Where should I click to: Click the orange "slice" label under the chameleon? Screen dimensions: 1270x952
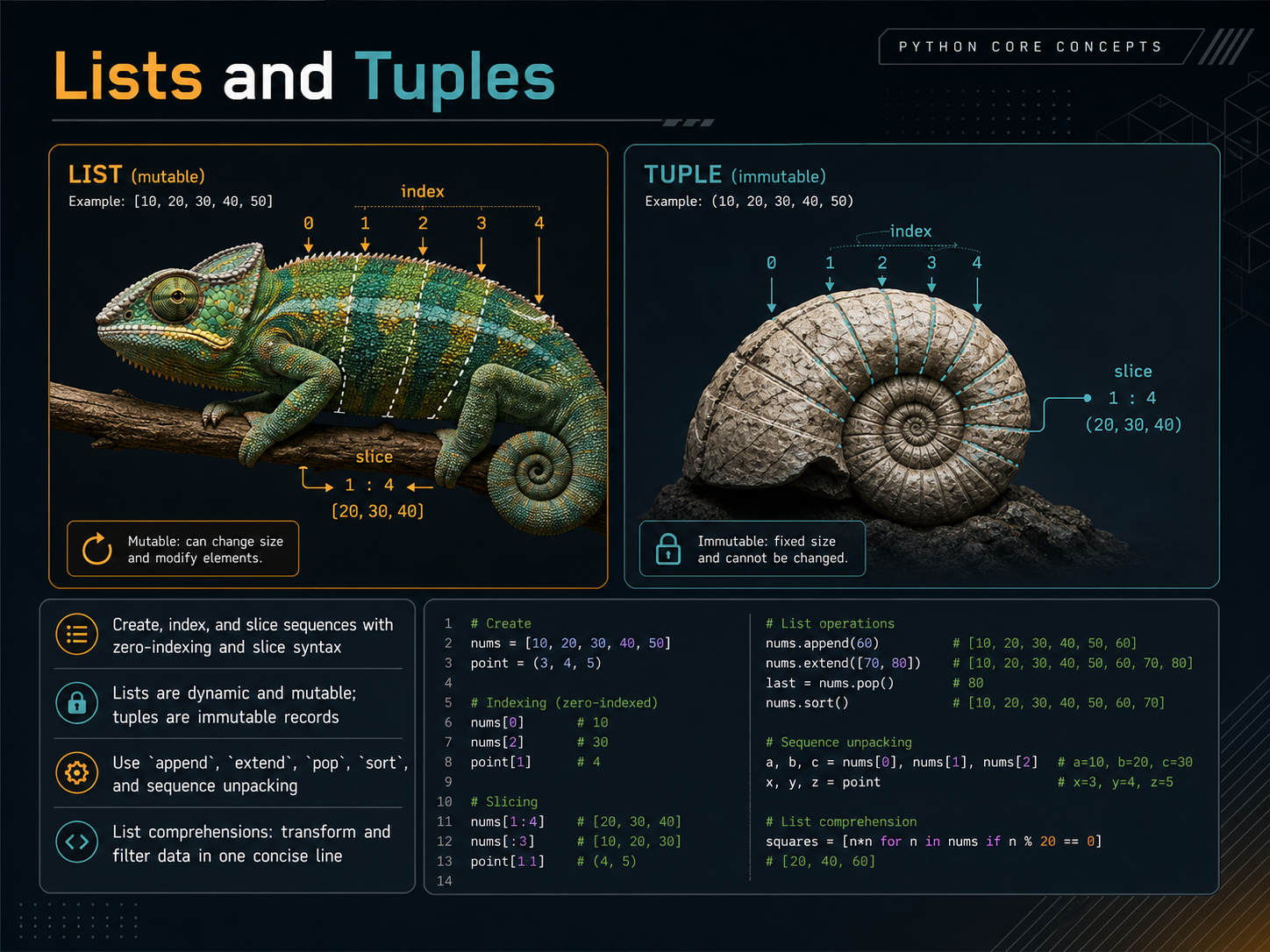point(375,457)
